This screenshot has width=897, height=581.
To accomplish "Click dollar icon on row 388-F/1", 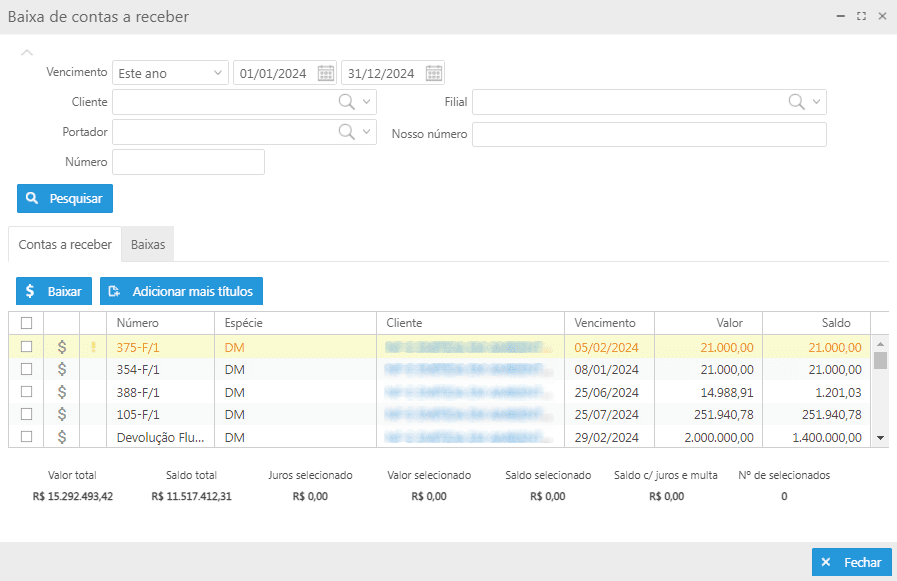I will pyautogui.click(x=61, y=392).
